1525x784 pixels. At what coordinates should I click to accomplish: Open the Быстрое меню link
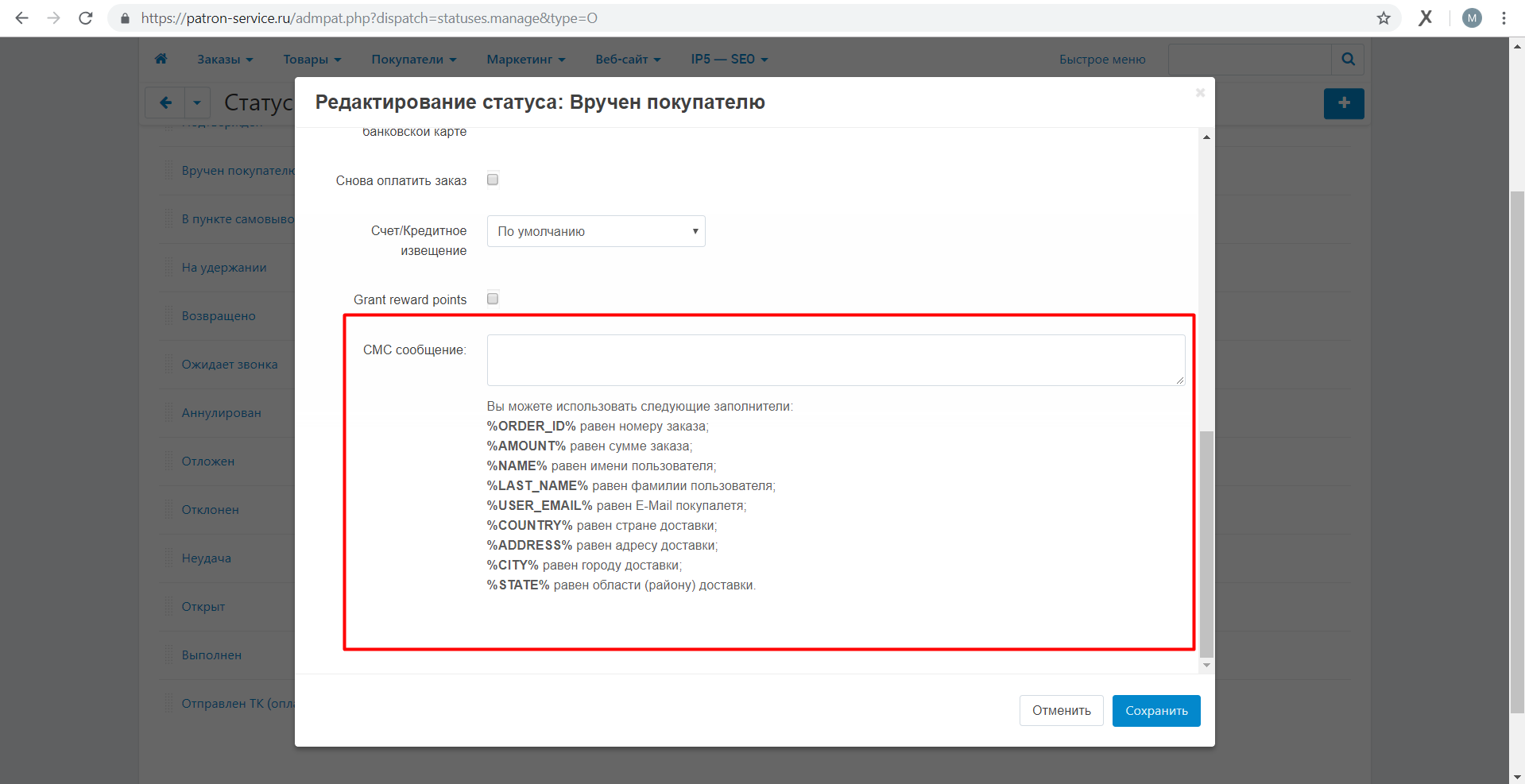(x=1102, y=60)
